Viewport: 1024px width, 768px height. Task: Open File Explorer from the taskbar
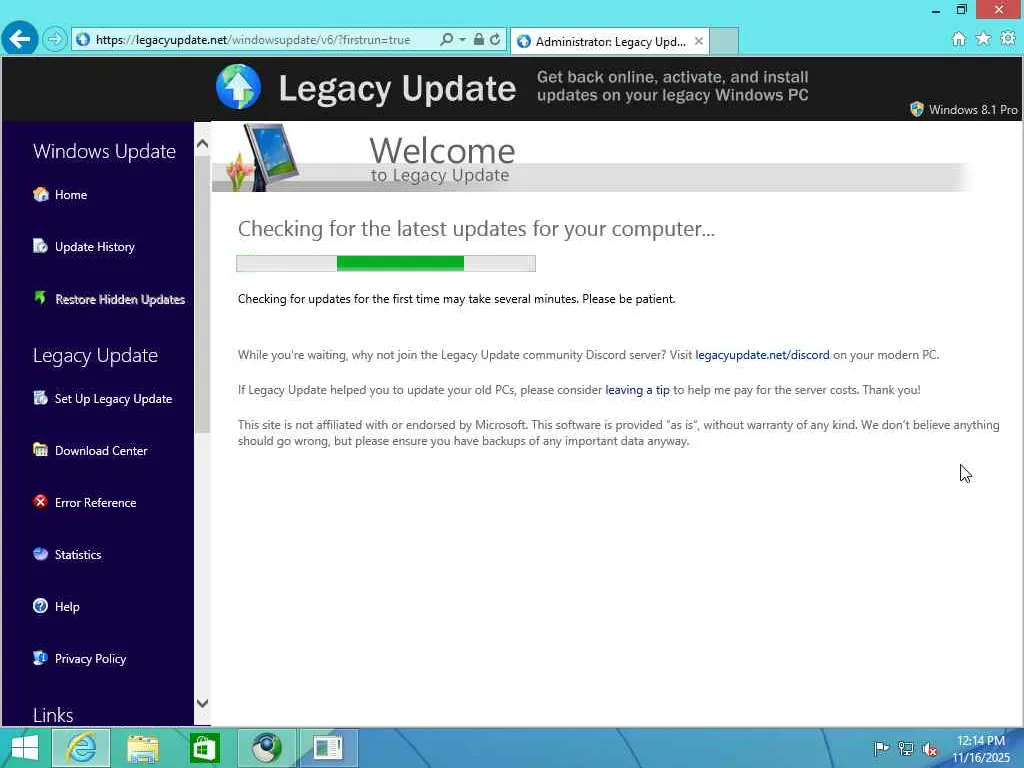(x=143, y=748)
